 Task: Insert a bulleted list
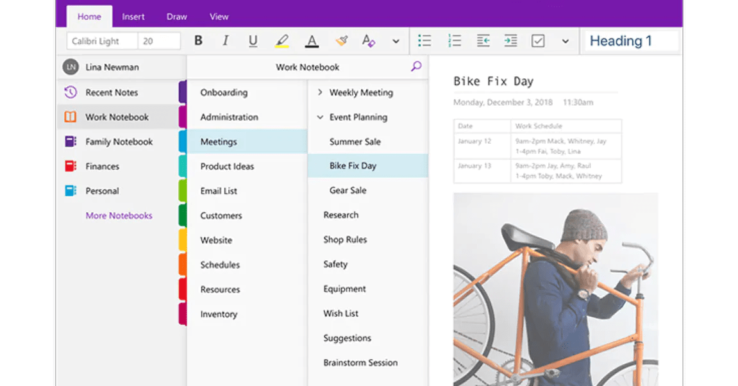coord(425,41)
